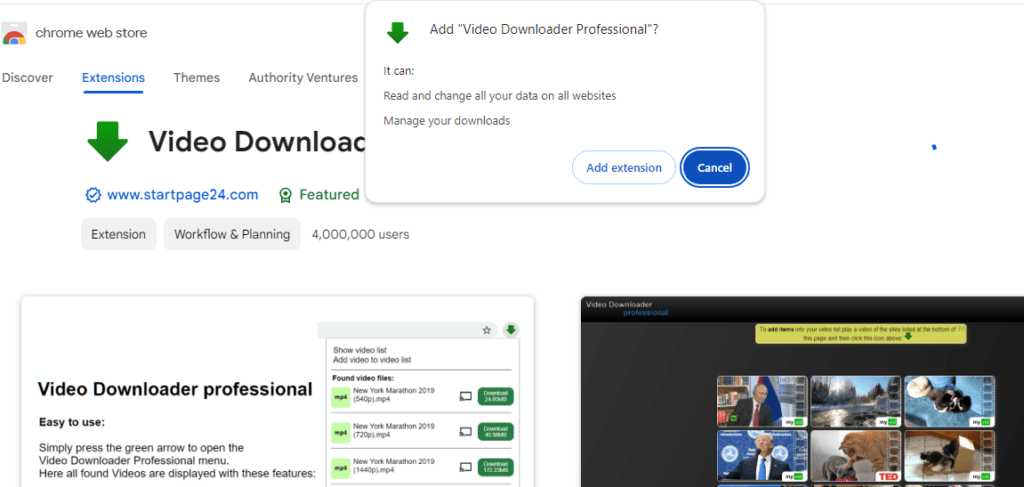
Task: Cancel the add extension dialog
Action: pyautogui.click(x=714, y=168)
